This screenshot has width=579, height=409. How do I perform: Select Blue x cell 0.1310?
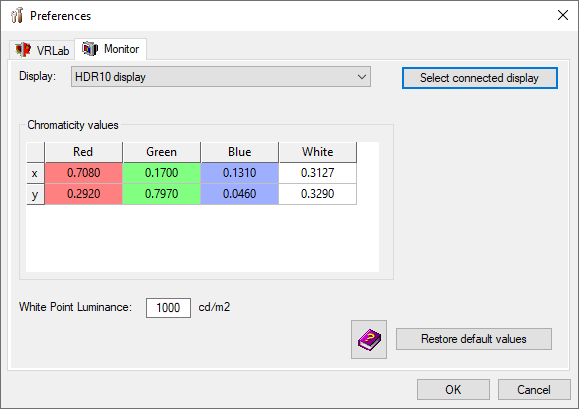pos(239,173)
